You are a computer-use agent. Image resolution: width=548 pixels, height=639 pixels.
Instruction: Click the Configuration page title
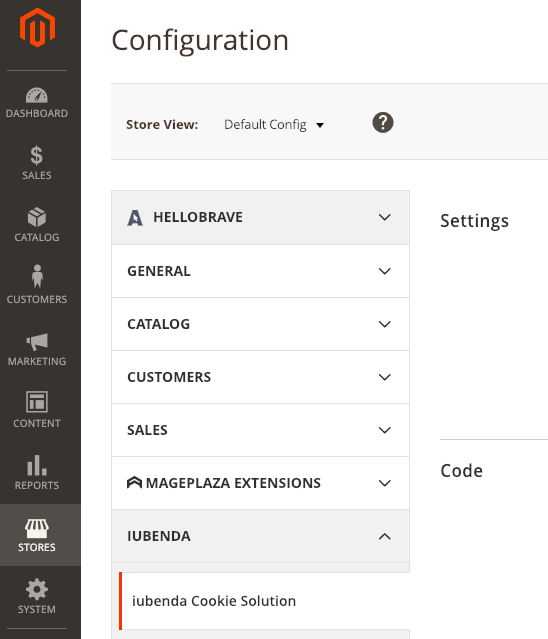[200, 40]
